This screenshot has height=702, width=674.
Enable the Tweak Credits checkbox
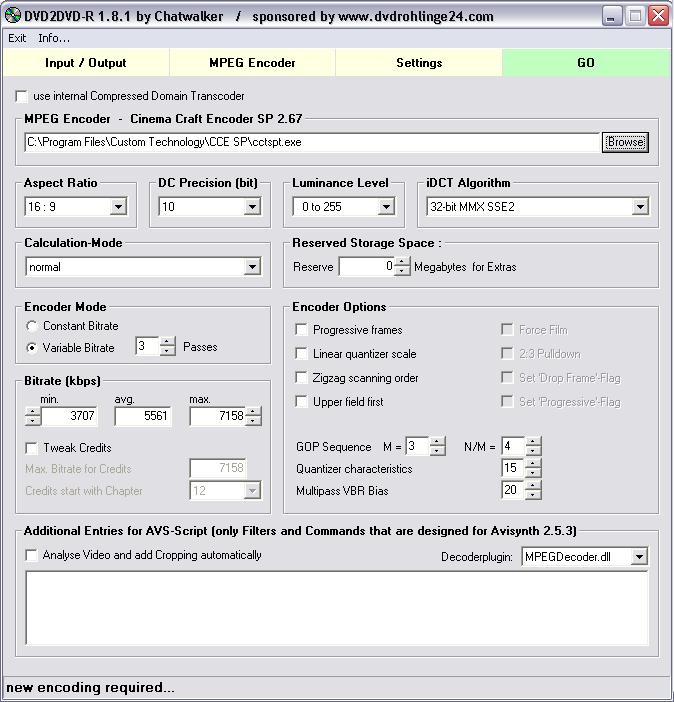pos(31,448)
